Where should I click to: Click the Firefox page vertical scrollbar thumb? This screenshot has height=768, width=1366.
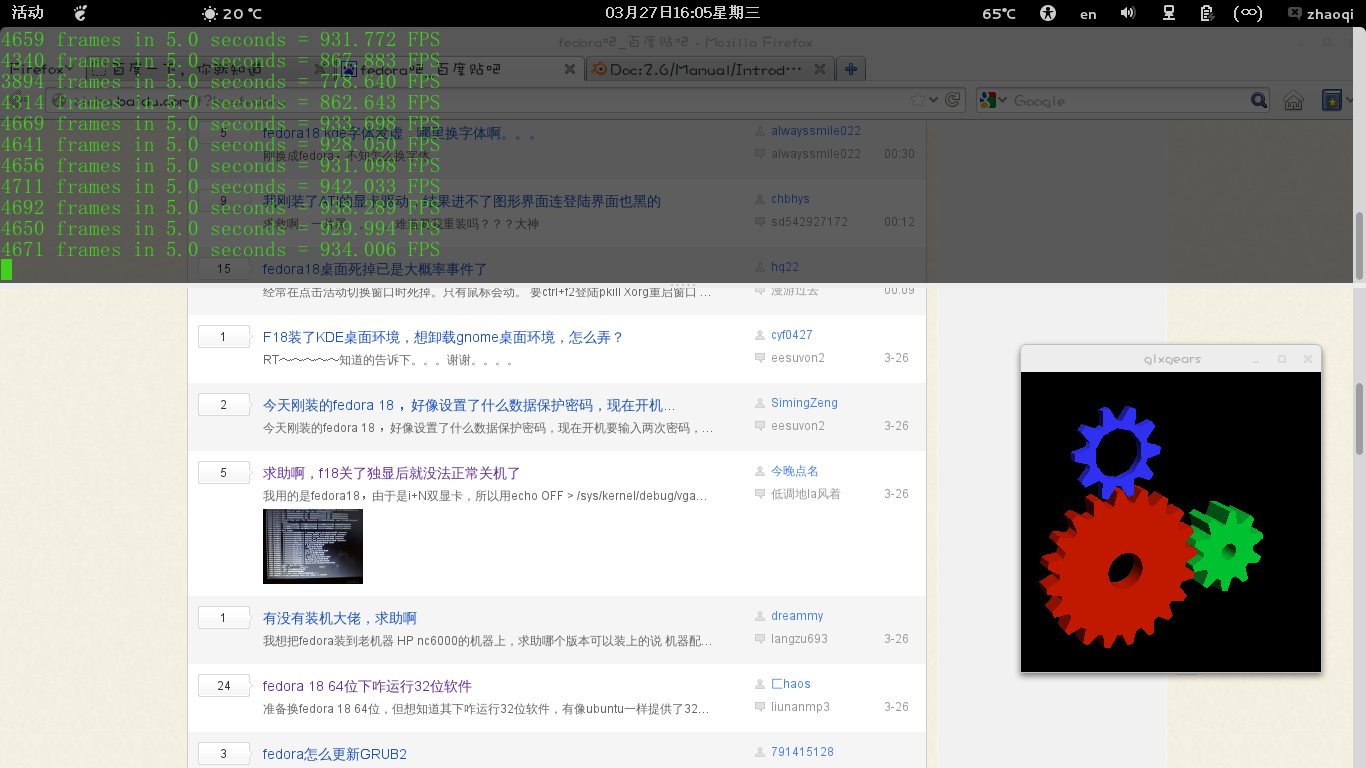1358,419
